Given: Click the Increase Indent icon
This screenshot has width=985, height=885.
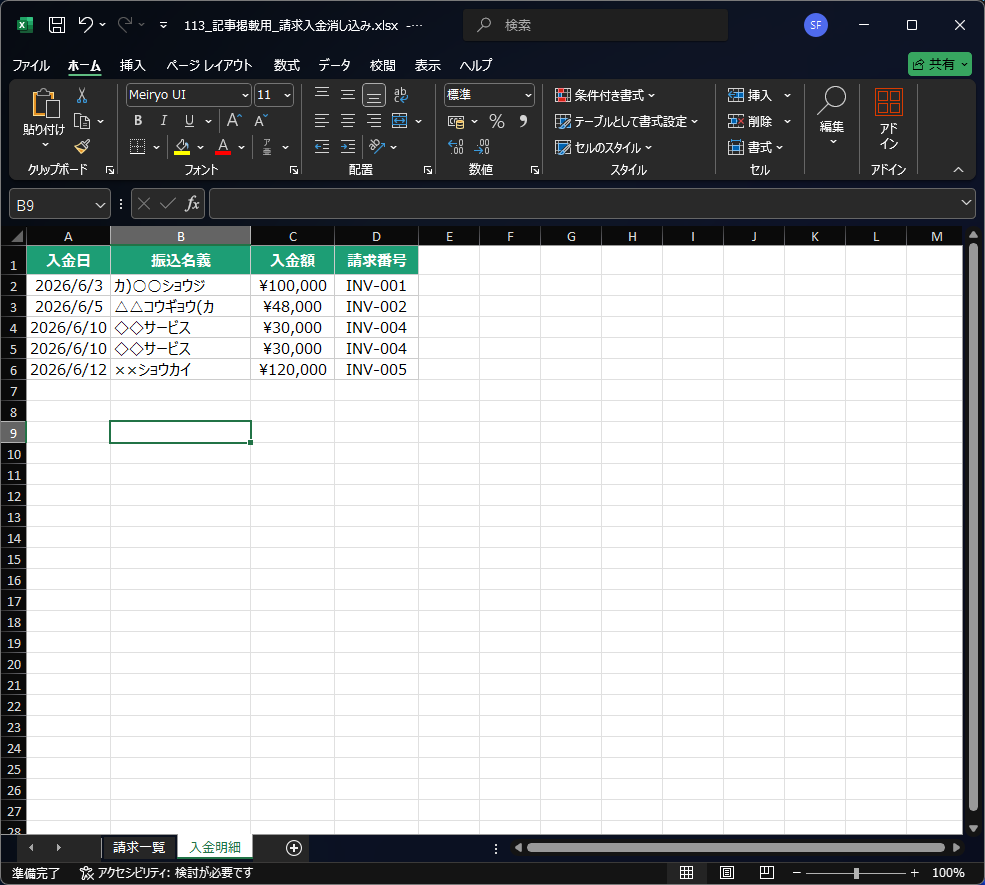Looking at the screenshot, I should pyautogui.click(x=348, y=147).
